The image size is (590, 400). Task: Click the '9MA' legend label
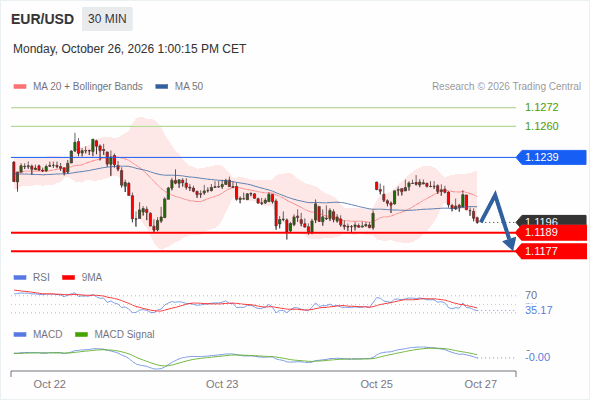coord(92,278)
